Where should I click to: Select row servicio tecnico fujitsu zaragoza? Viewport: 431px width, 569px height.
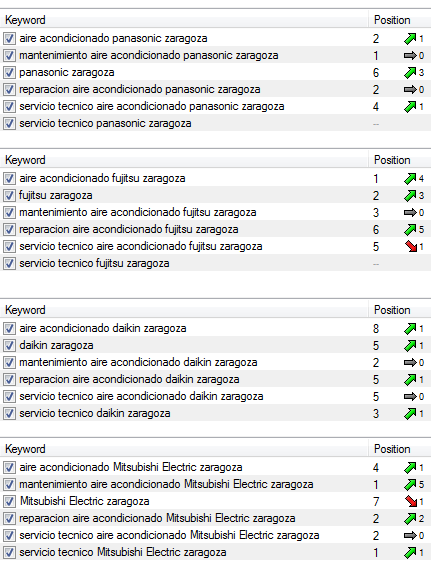[x=216, y=263]
